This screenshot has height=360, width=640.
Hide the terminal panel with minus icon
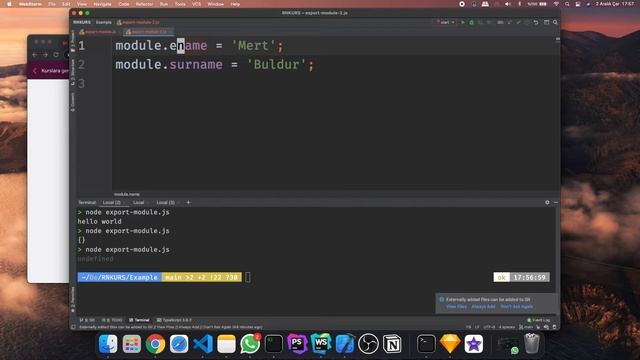coord(556,202)
